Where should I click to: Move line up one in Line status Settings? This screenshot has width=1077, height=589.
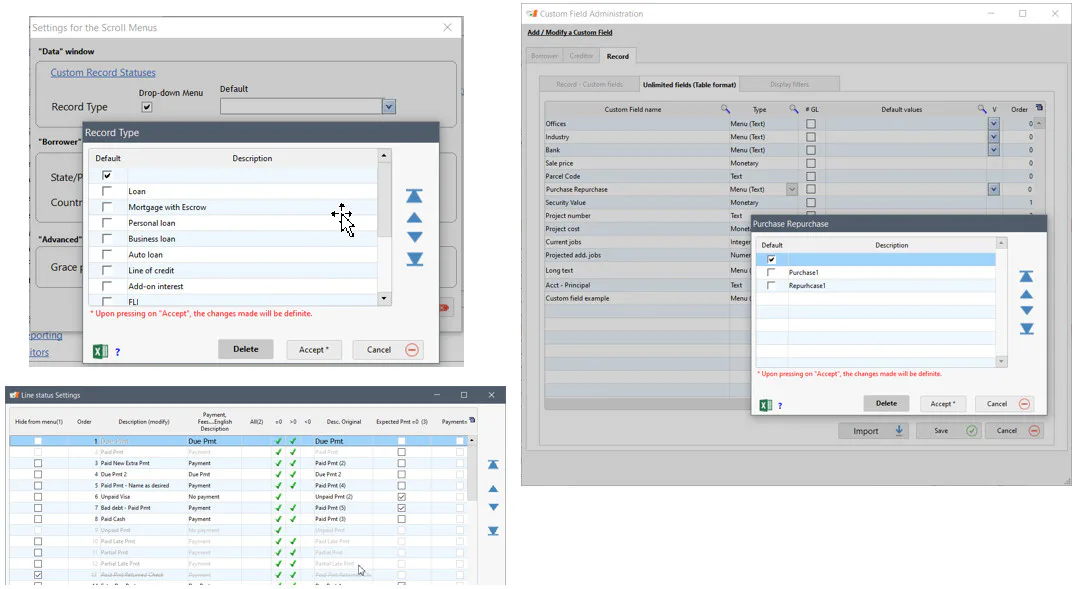(493, 489)
